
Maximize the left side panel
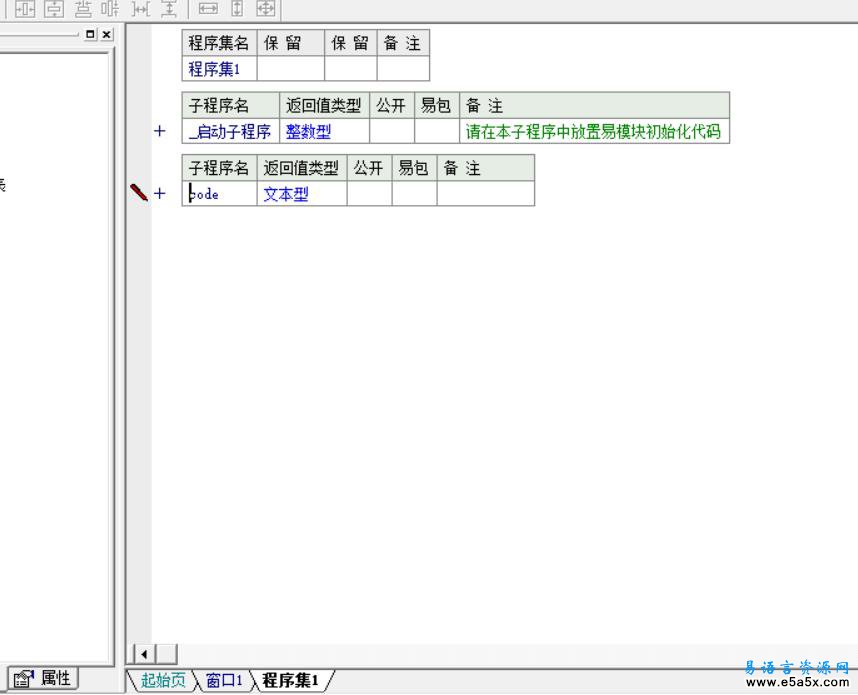(91, 34)
